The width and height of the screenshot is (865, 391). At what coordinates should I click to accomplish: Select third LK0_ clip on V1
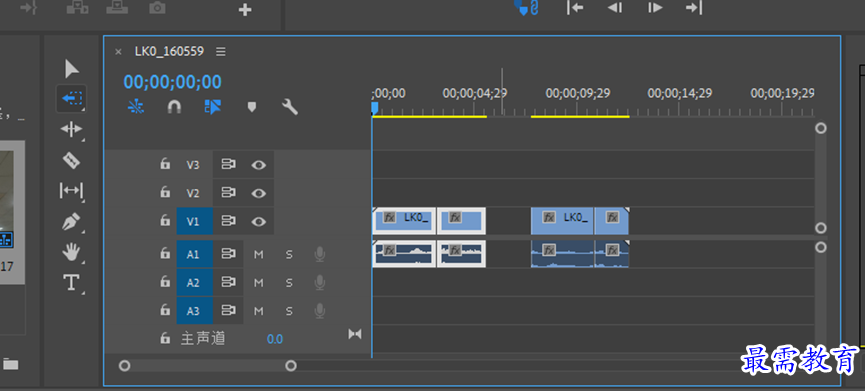[x=562, y=221]
